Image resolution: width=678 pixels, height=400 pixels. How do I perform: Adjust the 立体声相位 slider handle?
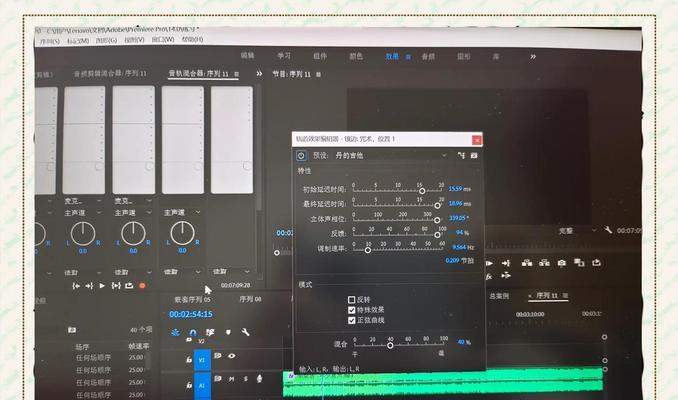pos(437,221)
